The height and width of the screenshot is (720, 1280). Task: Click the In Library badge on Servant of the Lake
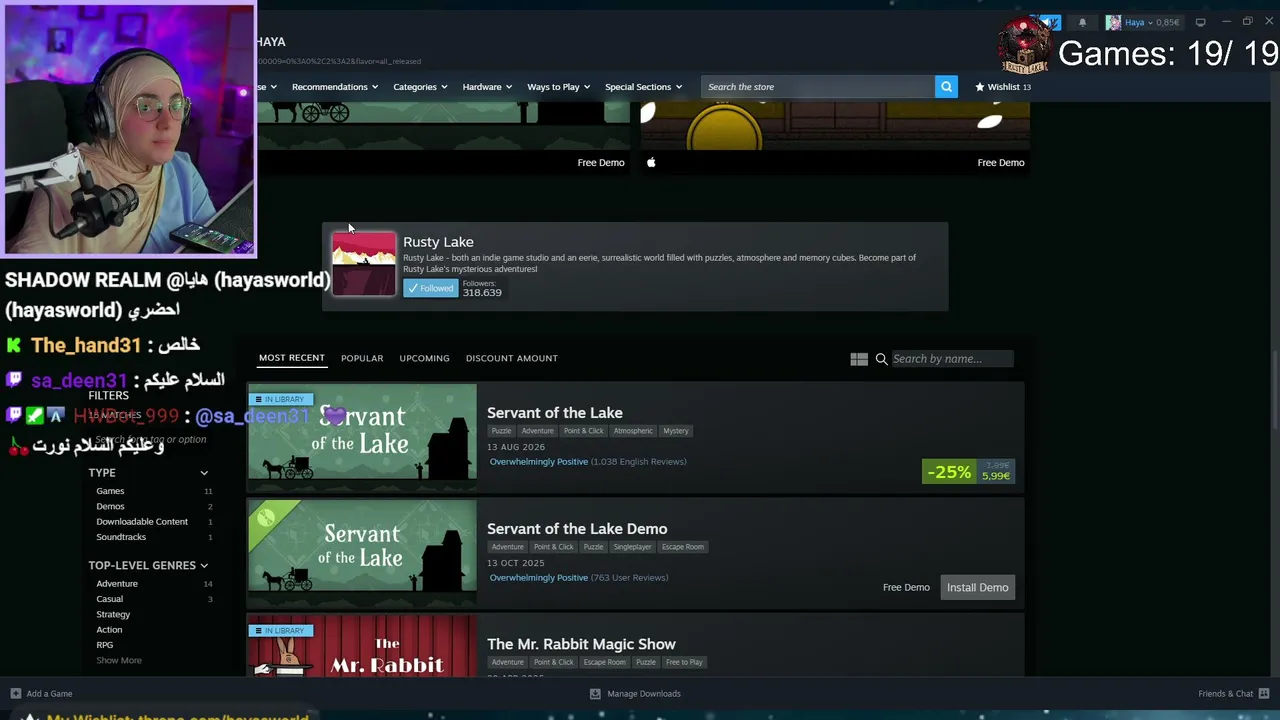point(280,399)
